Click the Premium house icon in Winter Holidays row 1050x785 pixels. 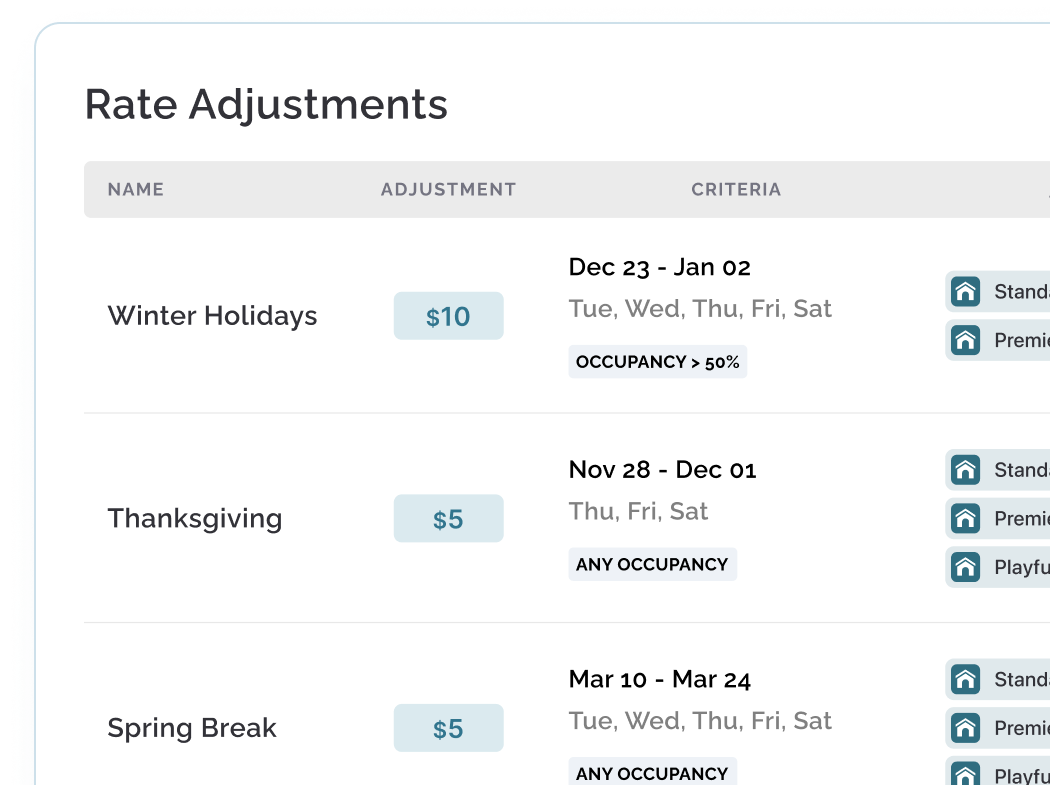tap(965, 340)
